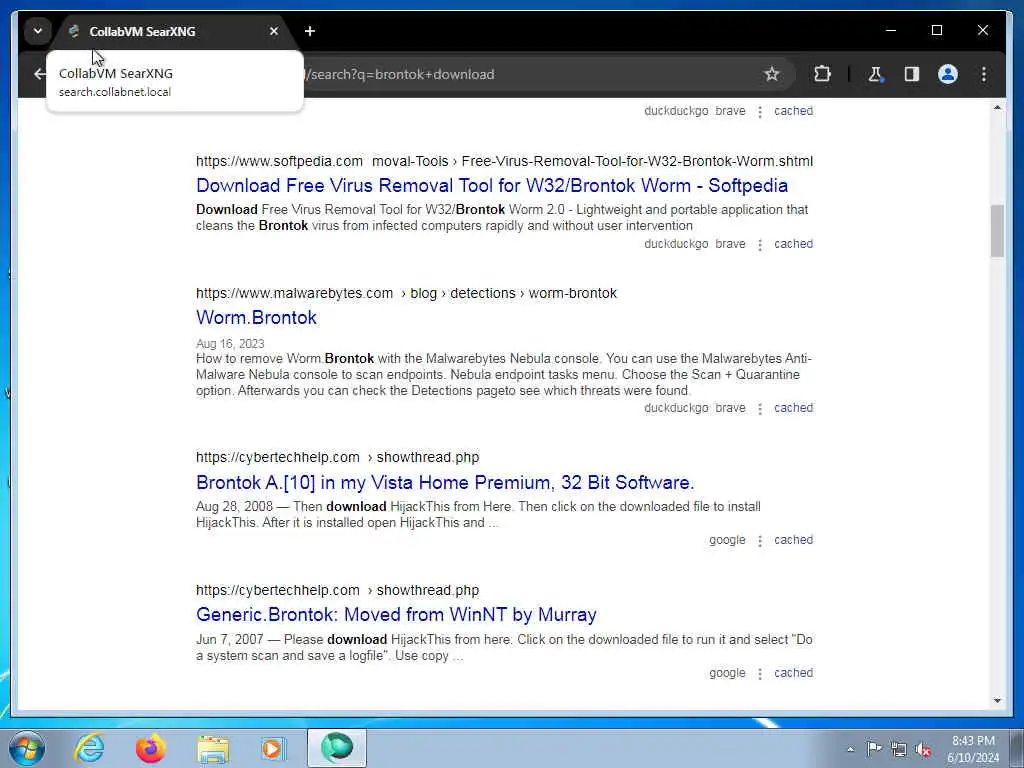
Task: Open three-dot options for Brontok A.[10] result
Action: [x=760, y=541]
